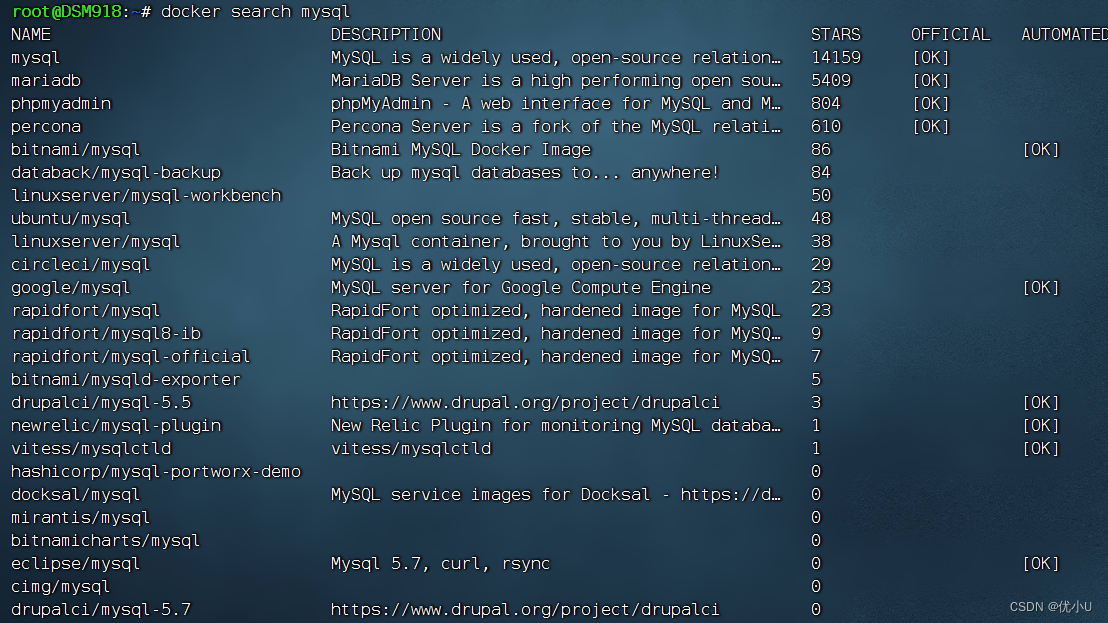Click the automated [OK] in google/mysql row
1108x623 pixels.
[x=1041, y=288]
